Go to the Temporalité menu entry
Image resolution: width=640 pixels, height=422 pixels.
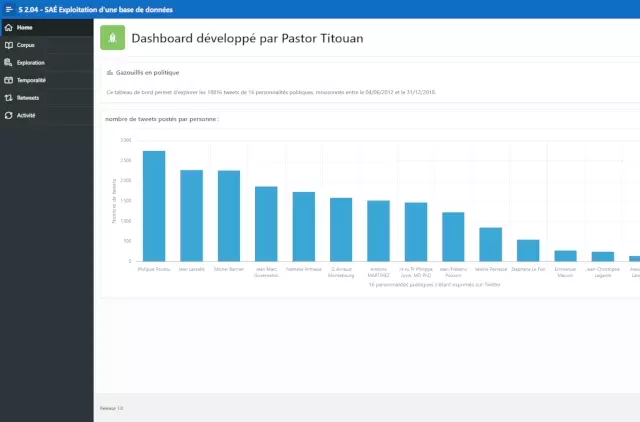tap(31, 80)
